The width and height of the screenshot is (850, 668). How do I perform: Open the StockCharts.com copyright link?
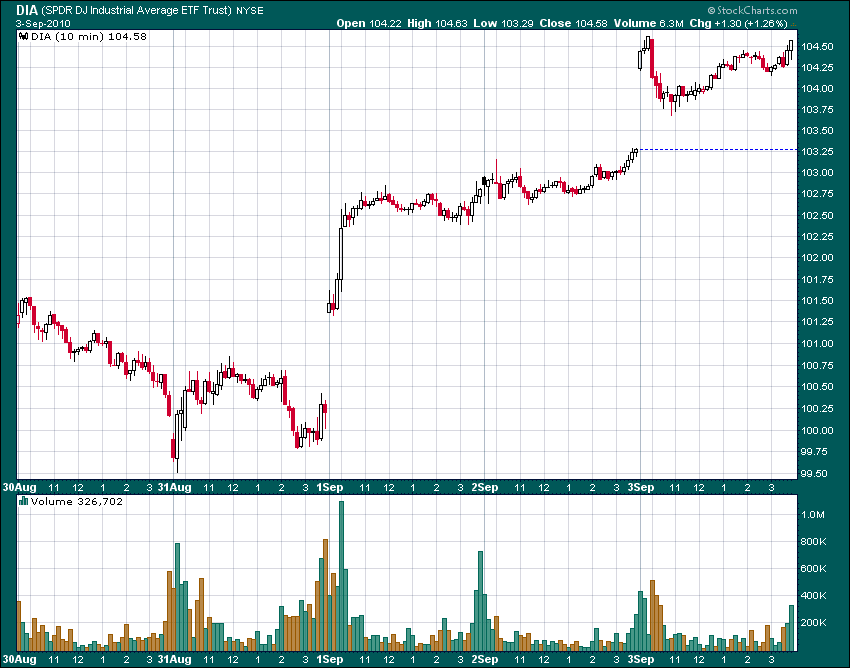pos(752,10)
